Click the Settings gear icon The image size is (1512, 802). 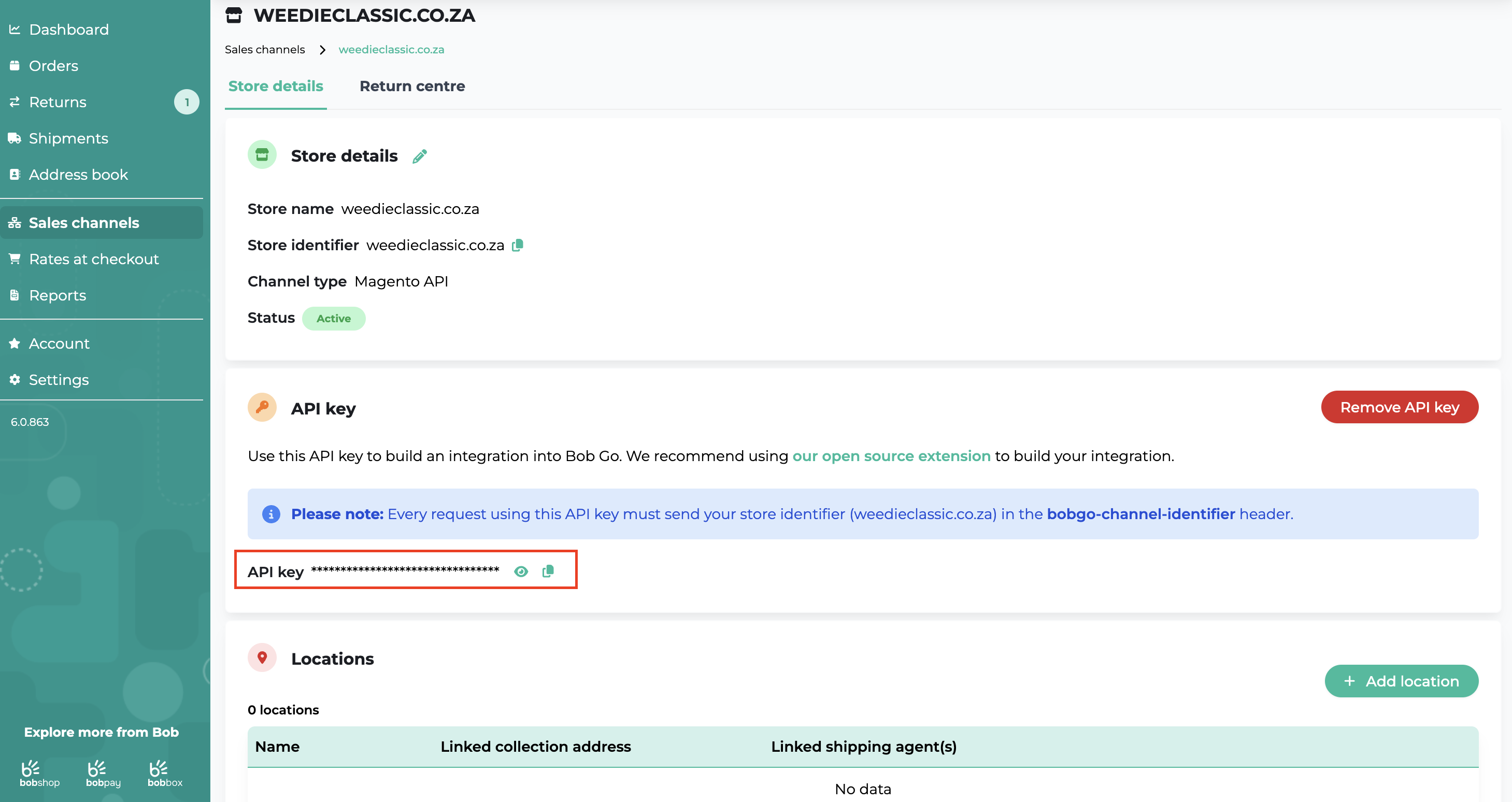pos(15,380)
